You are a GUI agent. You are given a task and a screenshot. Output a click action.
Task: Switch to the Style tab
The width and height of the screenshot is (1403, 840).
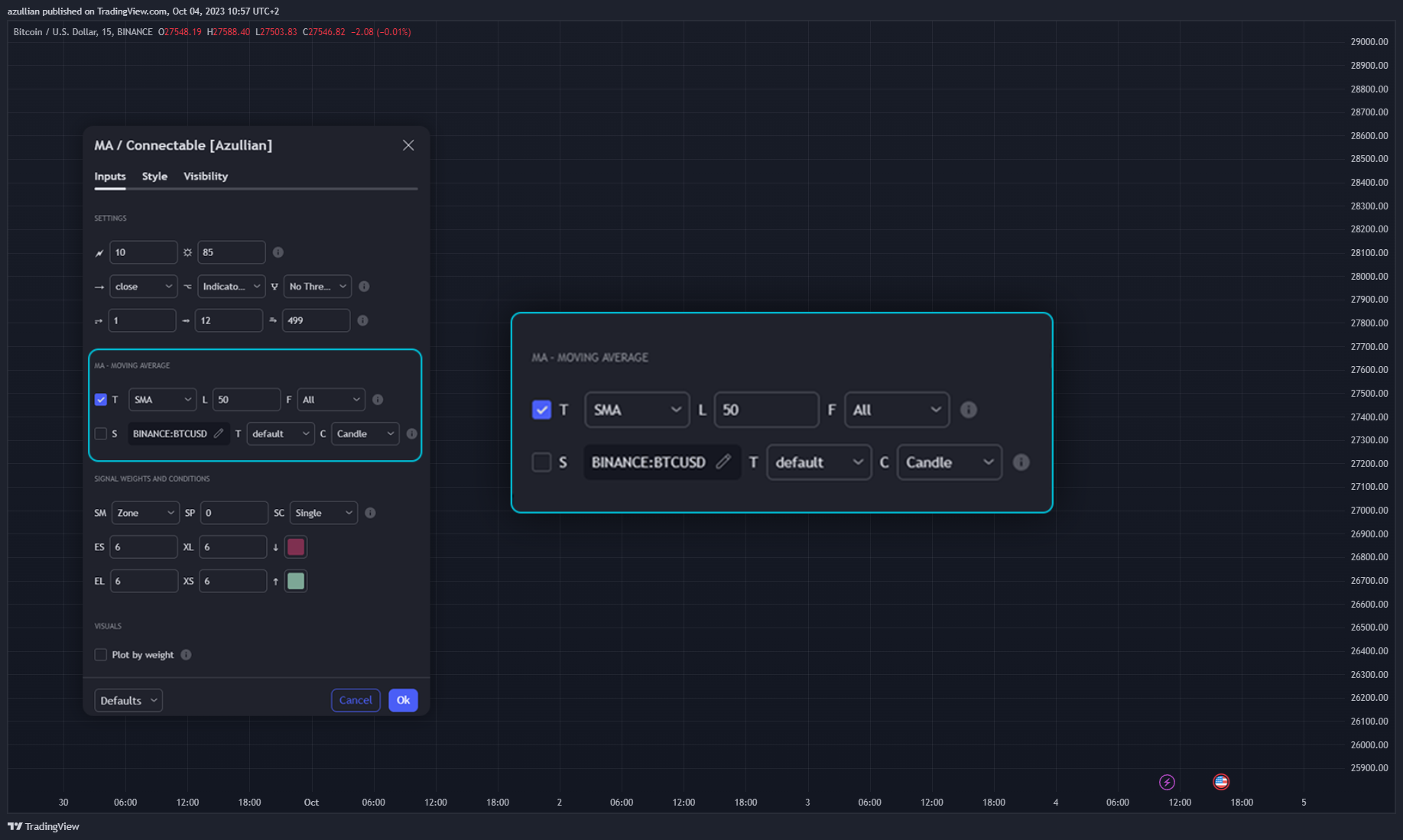(x=154, y=177)
